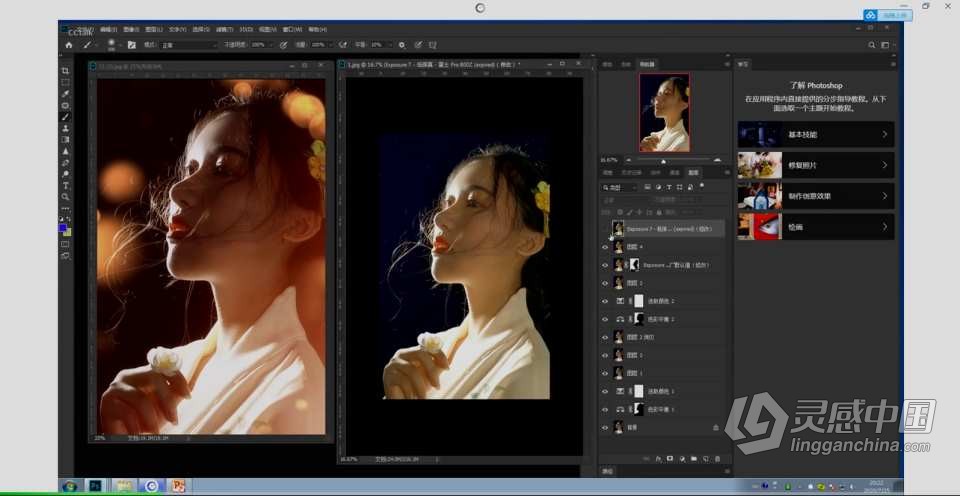
Task: Filter layers by type layers icon
Action: click(x=669, y=187)
